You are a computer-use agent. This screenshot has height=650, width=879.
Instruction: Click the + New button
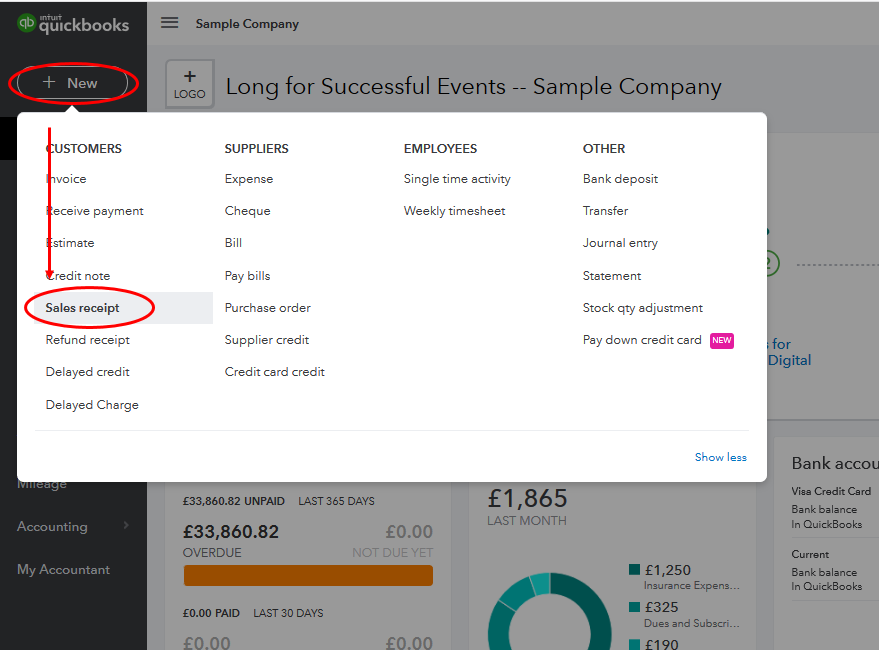tap(71, 83)
